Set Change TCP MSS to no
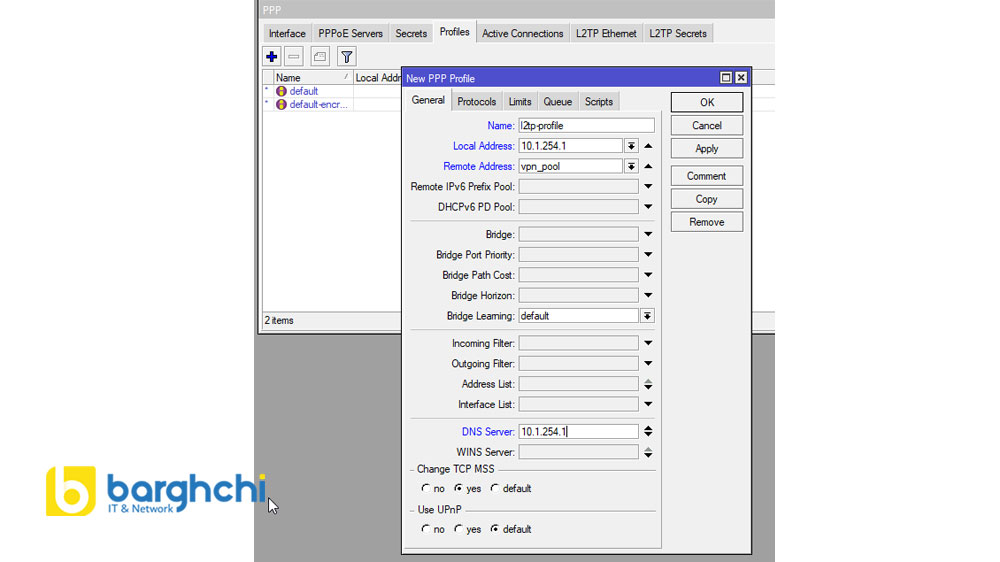 pyautogui.click(x=426, y=489)
